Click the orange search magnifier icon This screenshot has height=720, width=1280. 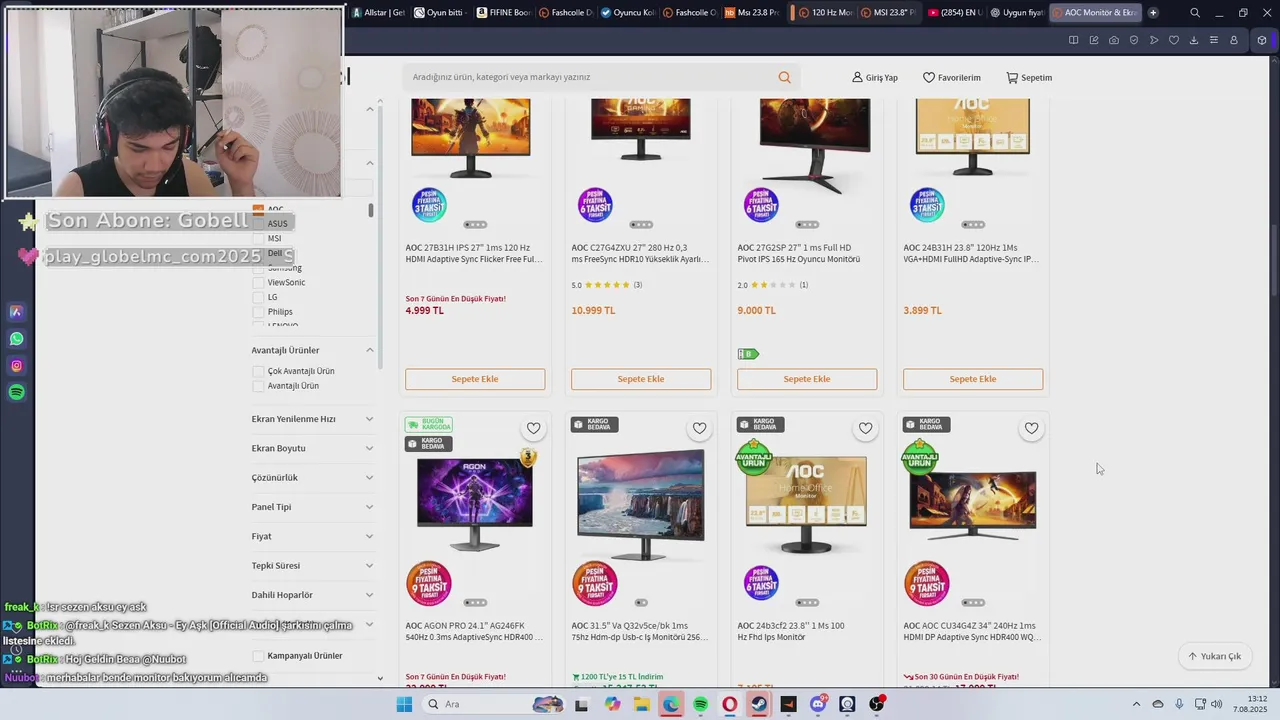point(784,77)
